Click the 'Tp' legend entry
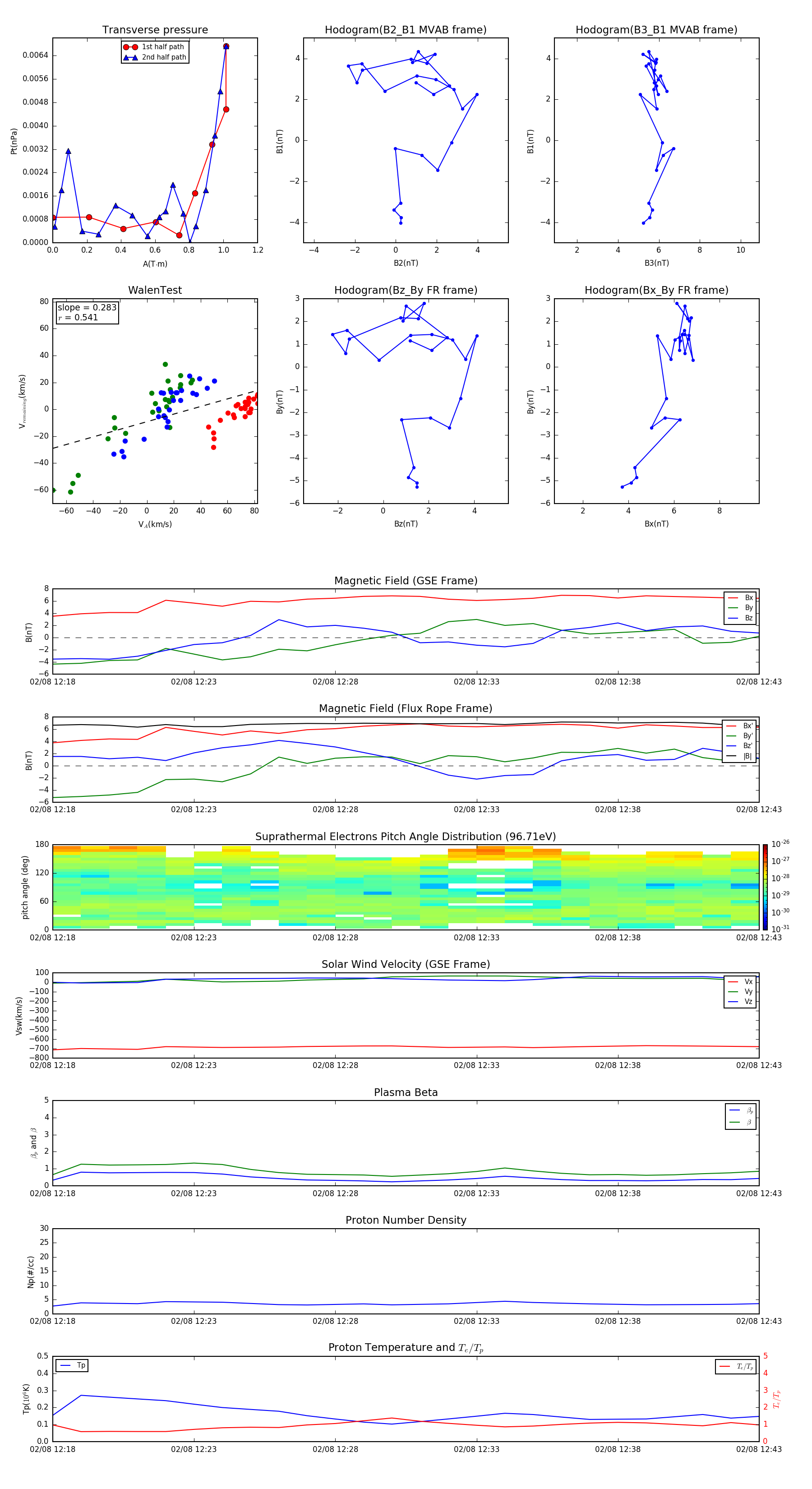Viewport: 812px width, 1489px height. 72,1365
